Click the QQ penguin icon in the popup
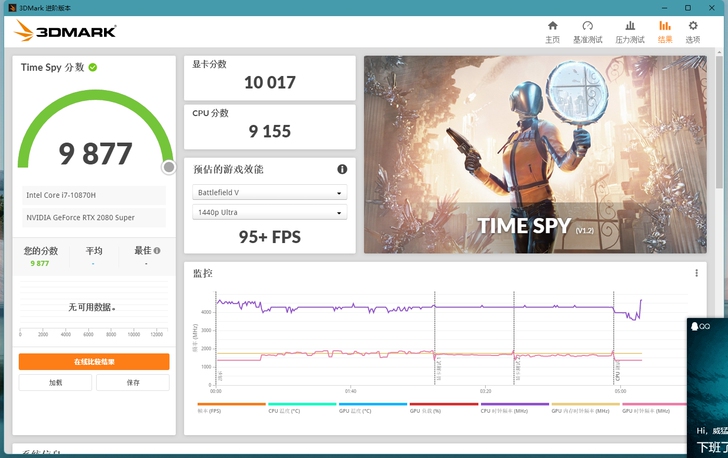 tap(695, 326)
